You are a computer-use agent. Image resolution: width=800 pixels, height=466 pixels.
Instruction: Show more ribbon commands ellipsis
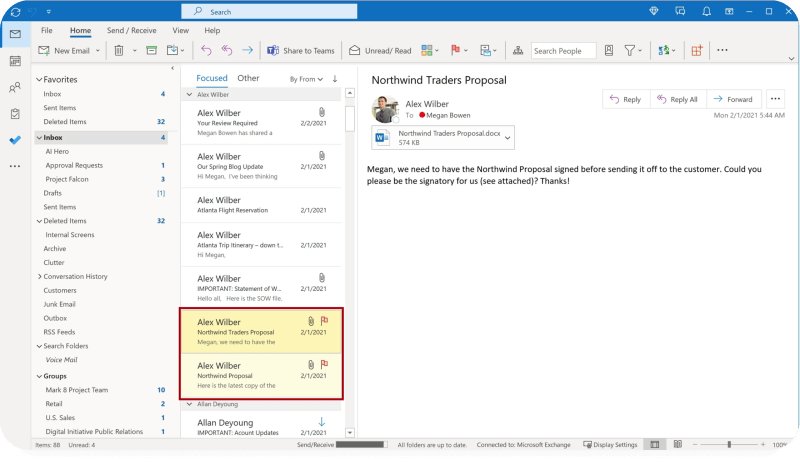click(722, 50)
